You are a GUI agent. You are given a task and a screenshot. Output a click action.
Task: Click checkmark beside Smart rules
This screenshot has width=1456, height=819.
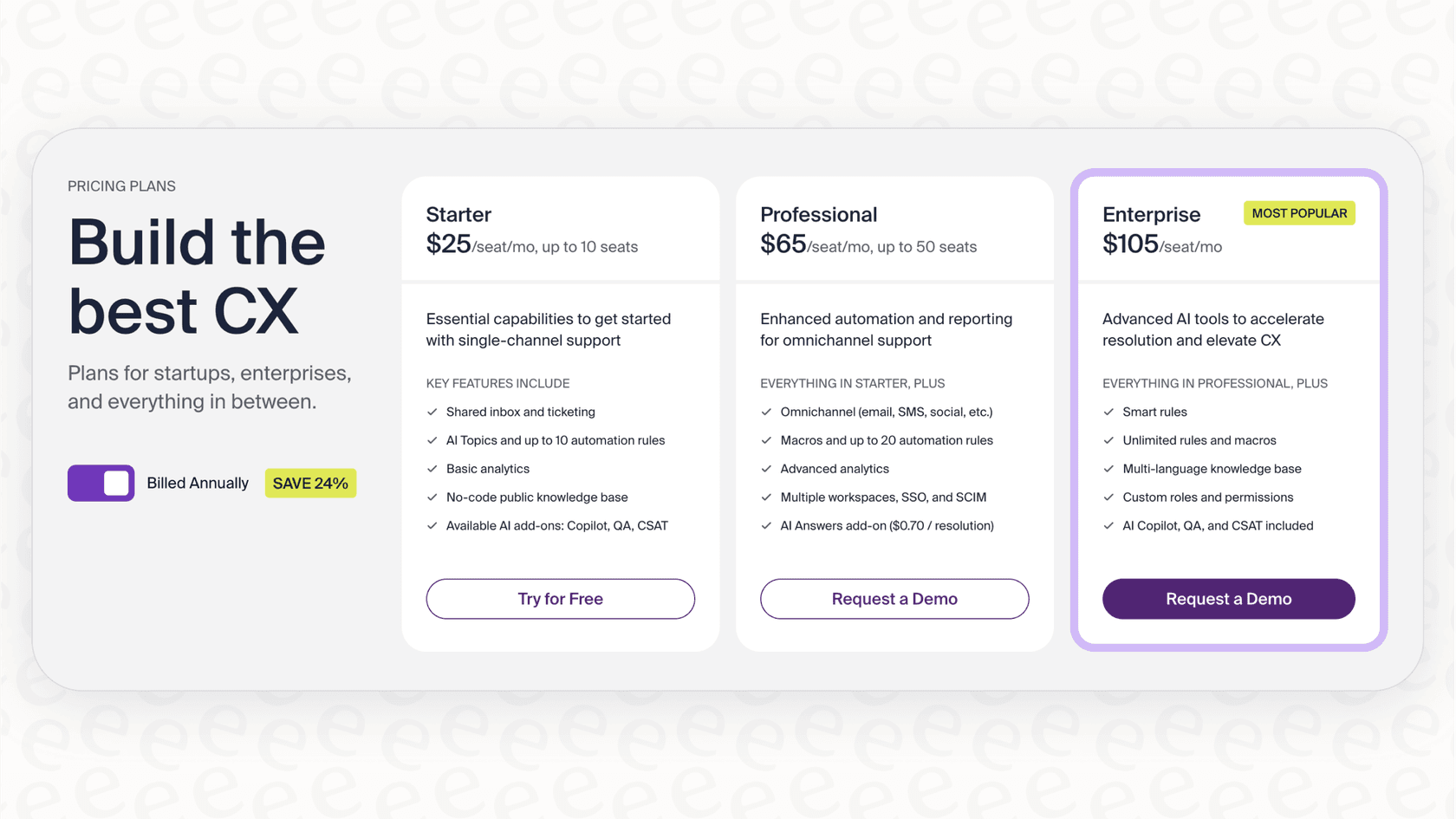pyautogui.click(x=1108, y=413)
